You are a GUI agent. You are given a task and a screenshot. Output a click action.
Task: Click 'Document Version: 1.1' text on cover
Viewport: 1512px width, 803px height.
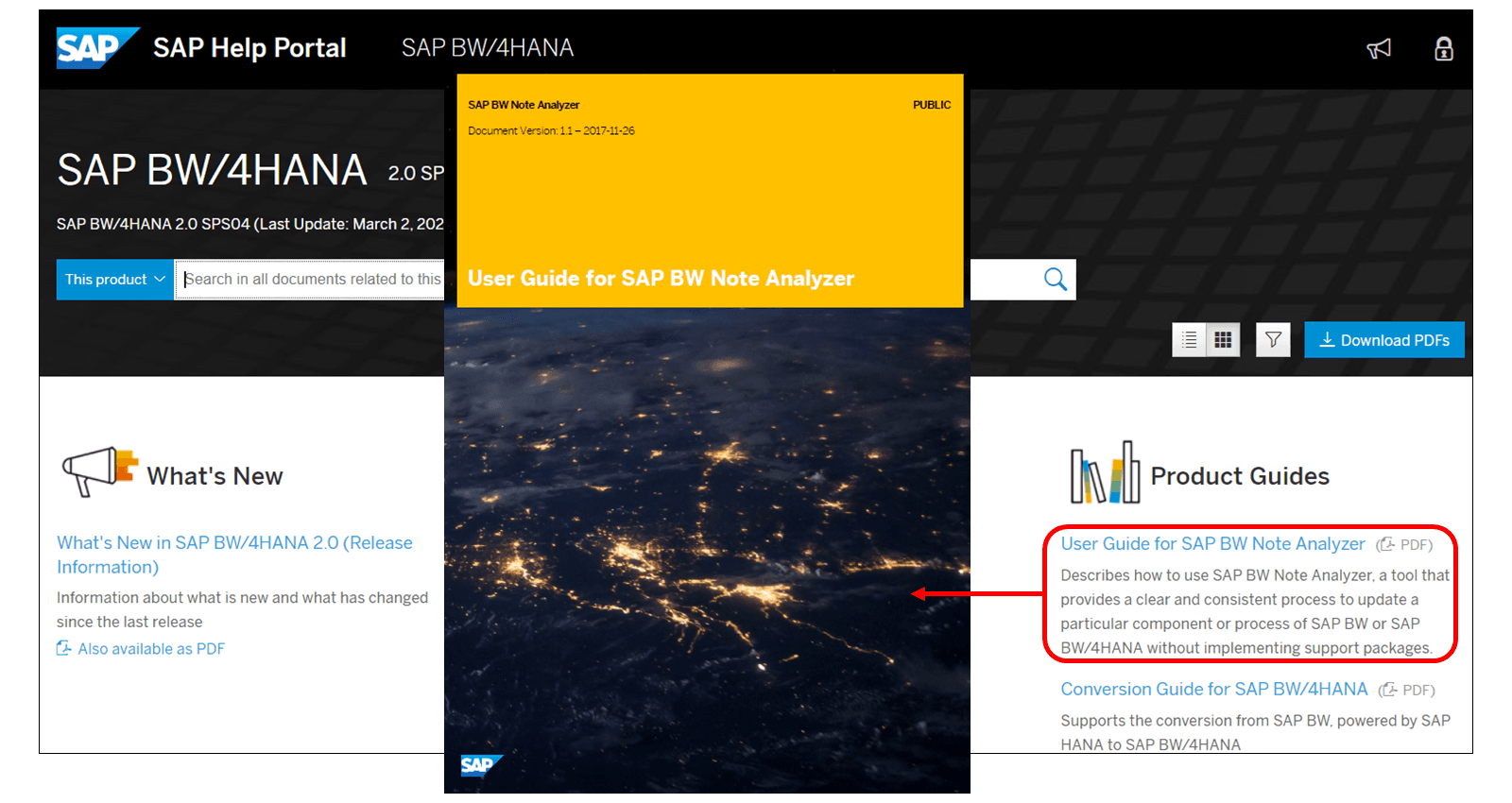[551, 131]
